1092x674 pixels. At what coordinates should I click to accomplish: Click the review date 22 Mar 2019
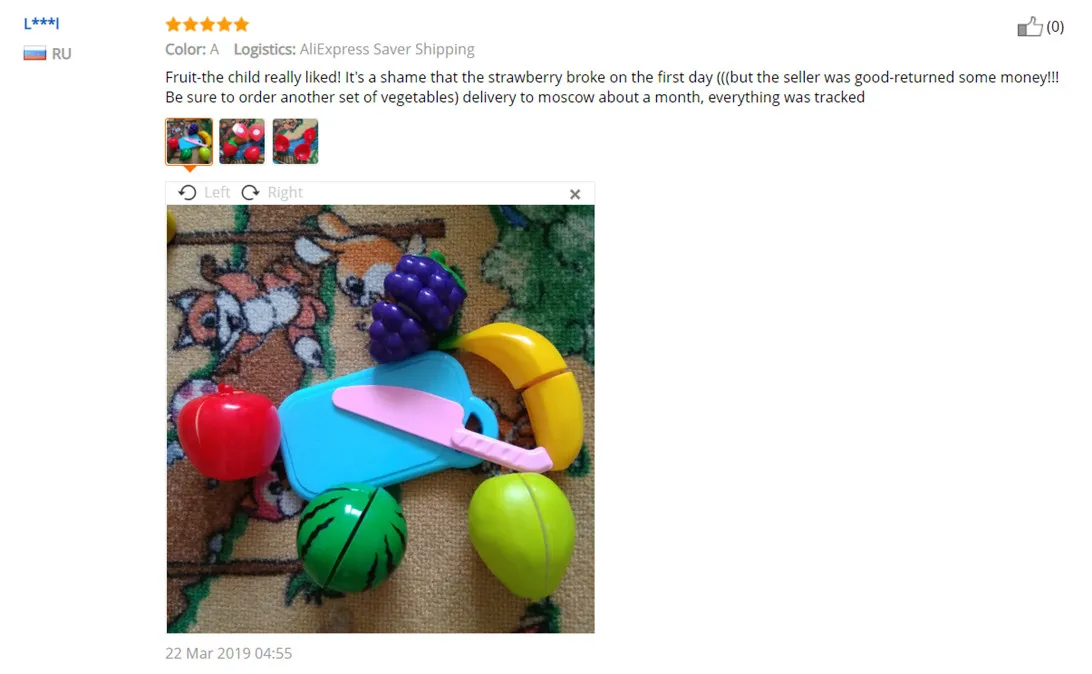click(x=228, y=653)
